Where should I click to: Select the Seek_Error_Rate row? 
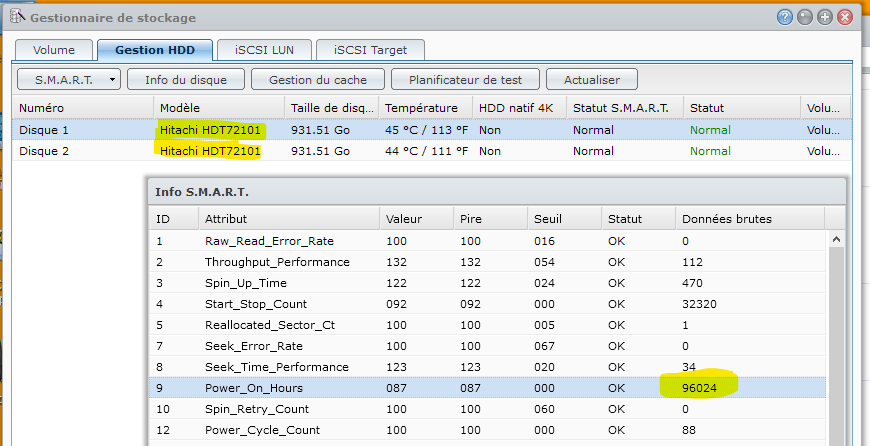pyautogui.click(x=488, y=346)
